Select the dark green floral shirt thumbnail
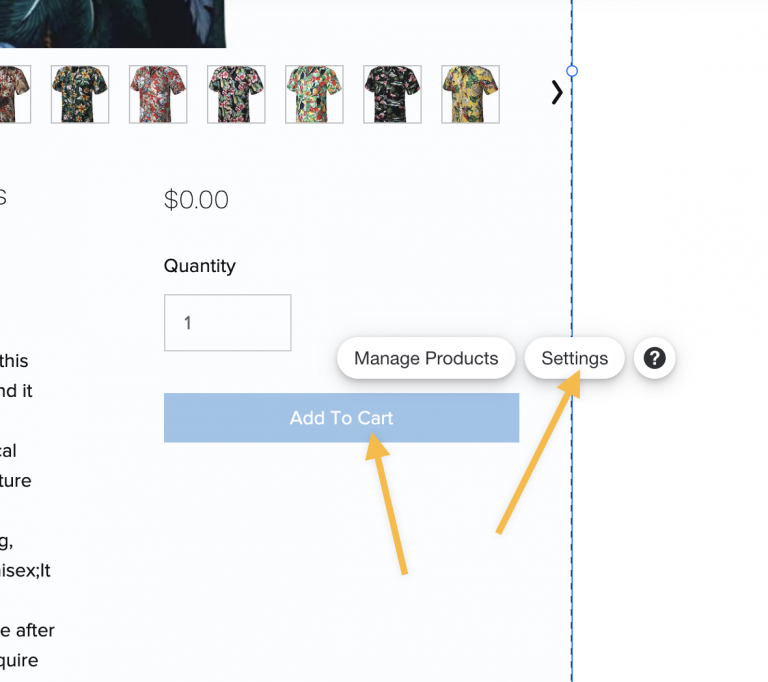Viewport: 768px width, 682px height. tap(80, 94)
